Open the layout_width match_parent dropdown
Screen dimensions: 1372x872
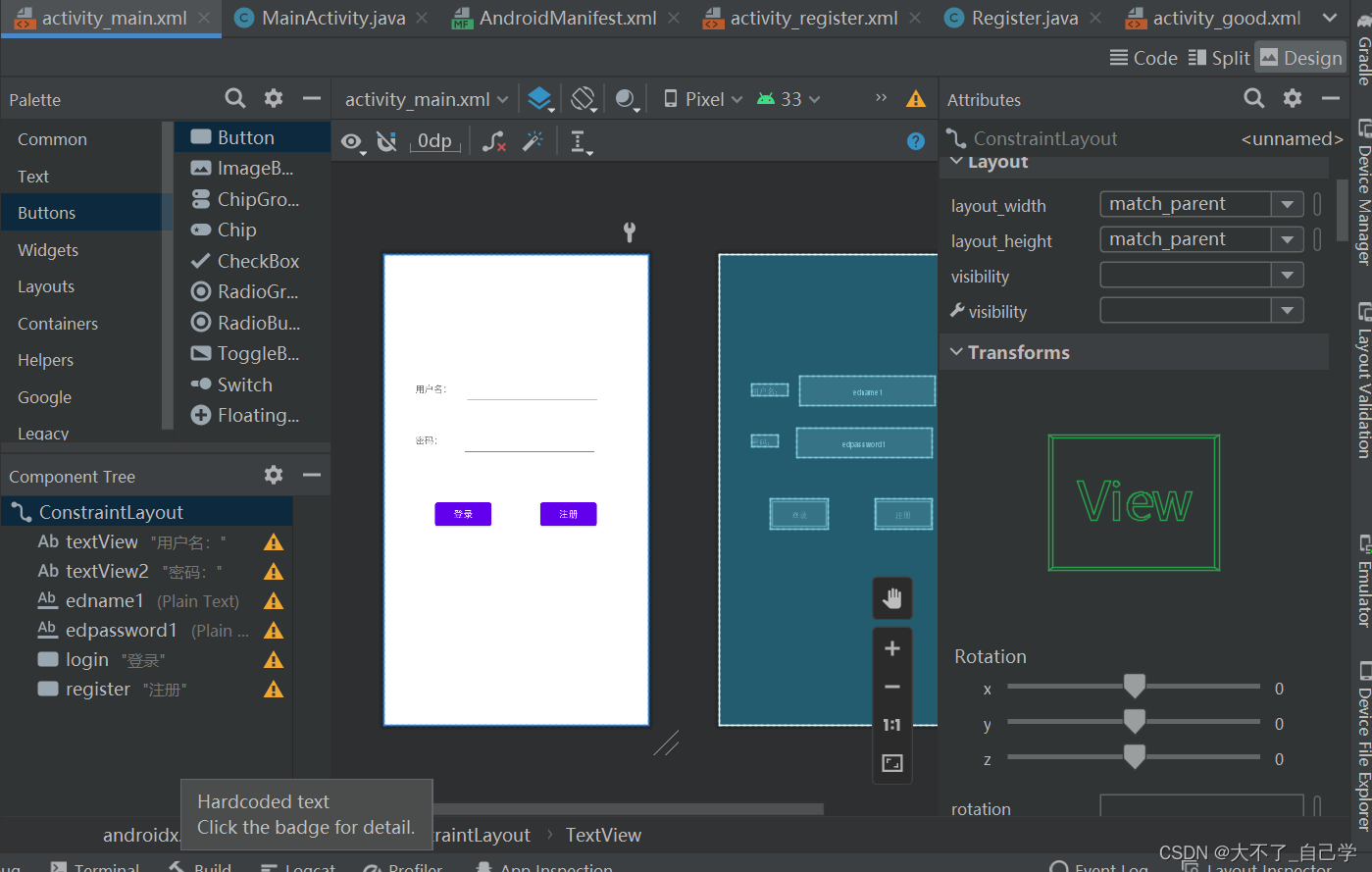pyautogui.click(x=1286, y=203)
